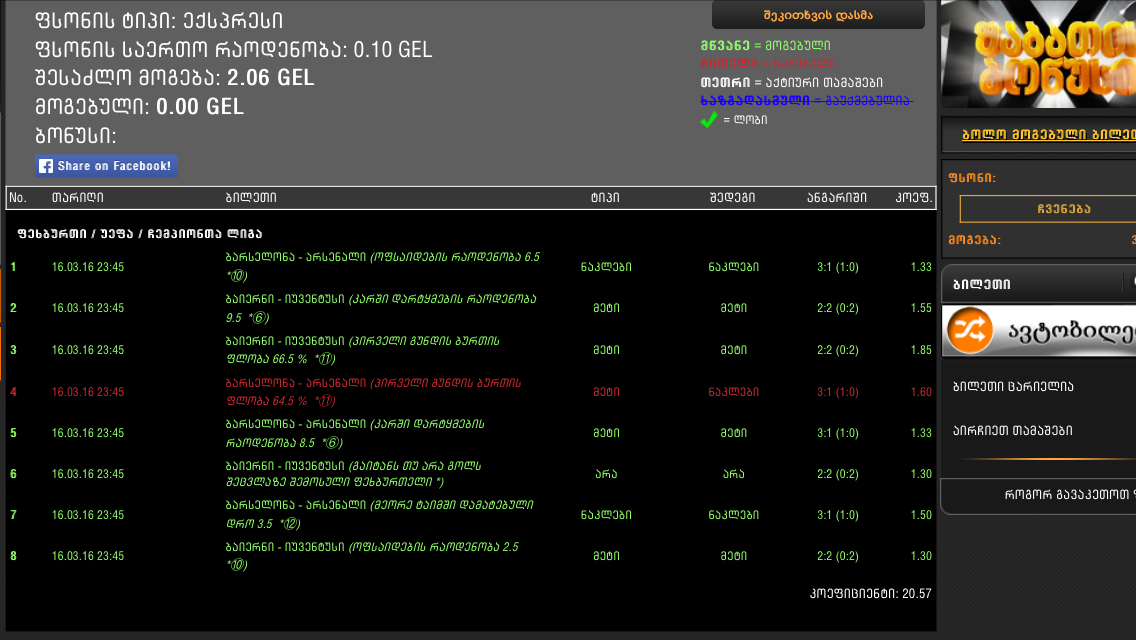1136x640 pixels.
Task: Switch to the ბილეთი tab
Action: pos(982,285)
